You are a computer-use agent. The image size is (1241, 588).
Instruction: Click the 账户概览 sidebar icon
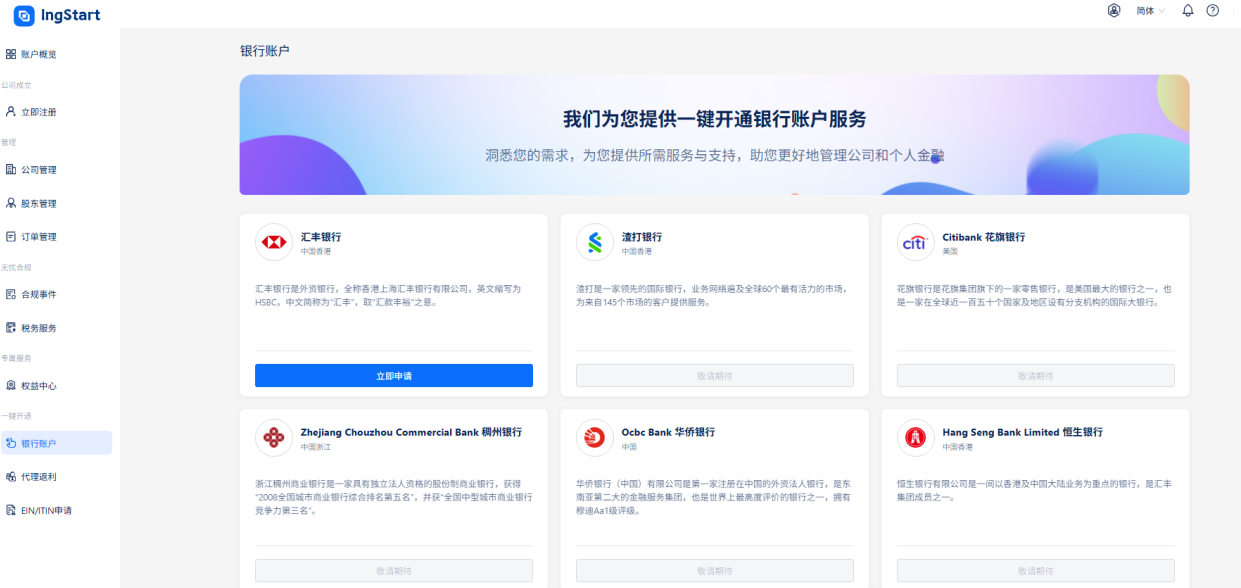click(x=11, y=54)
